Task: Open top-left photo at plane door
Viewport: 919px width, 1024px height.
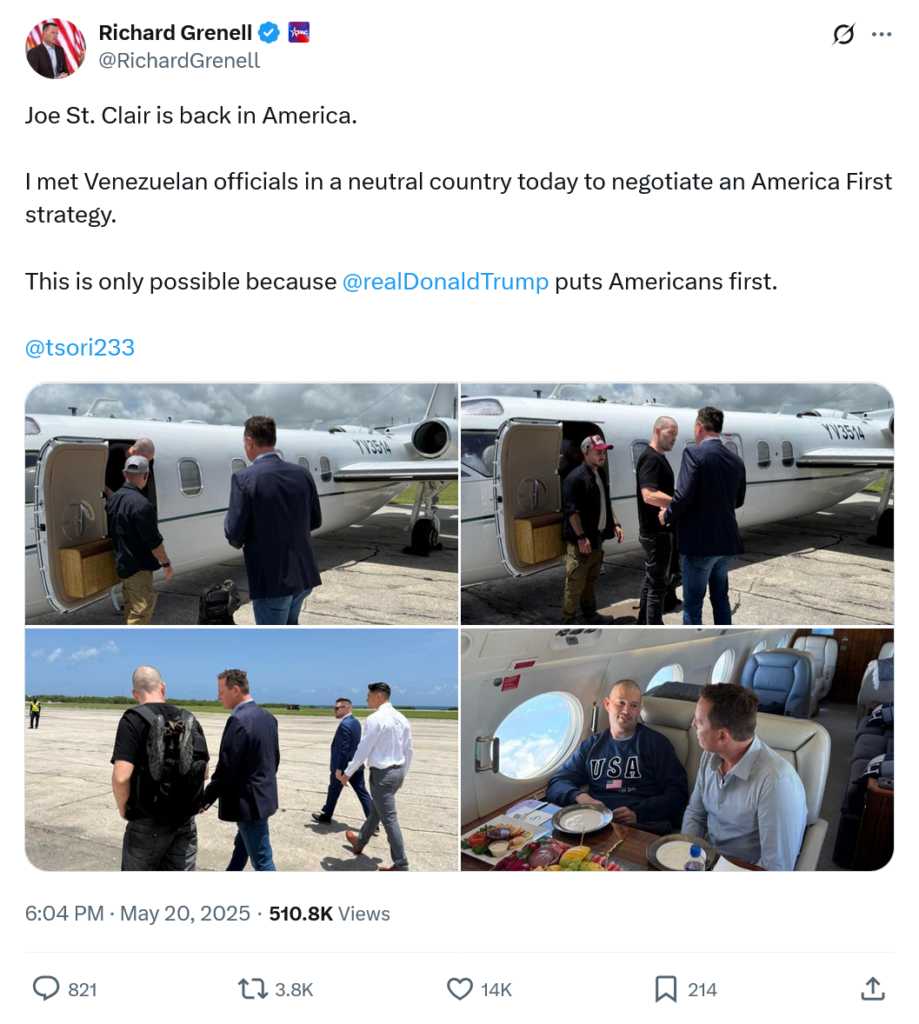Action: click(x=242, y=504)
